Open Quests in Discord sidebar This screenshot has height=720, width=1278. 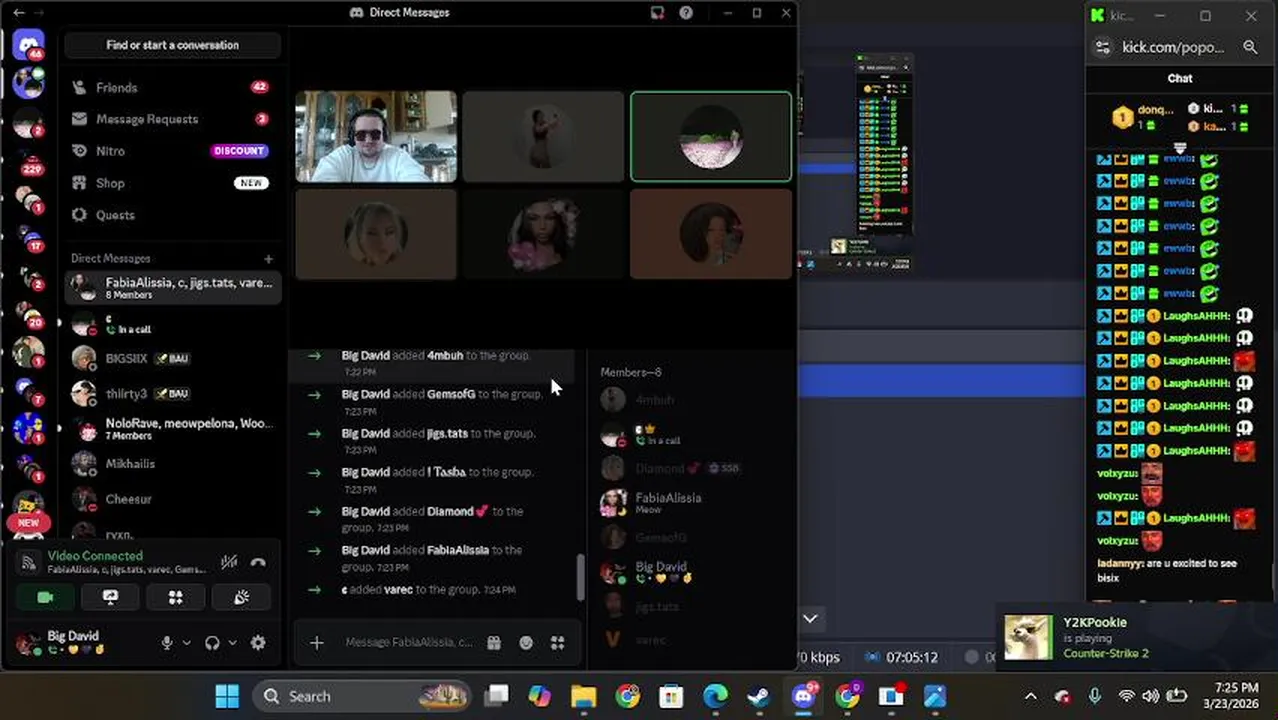click(172, 215)
